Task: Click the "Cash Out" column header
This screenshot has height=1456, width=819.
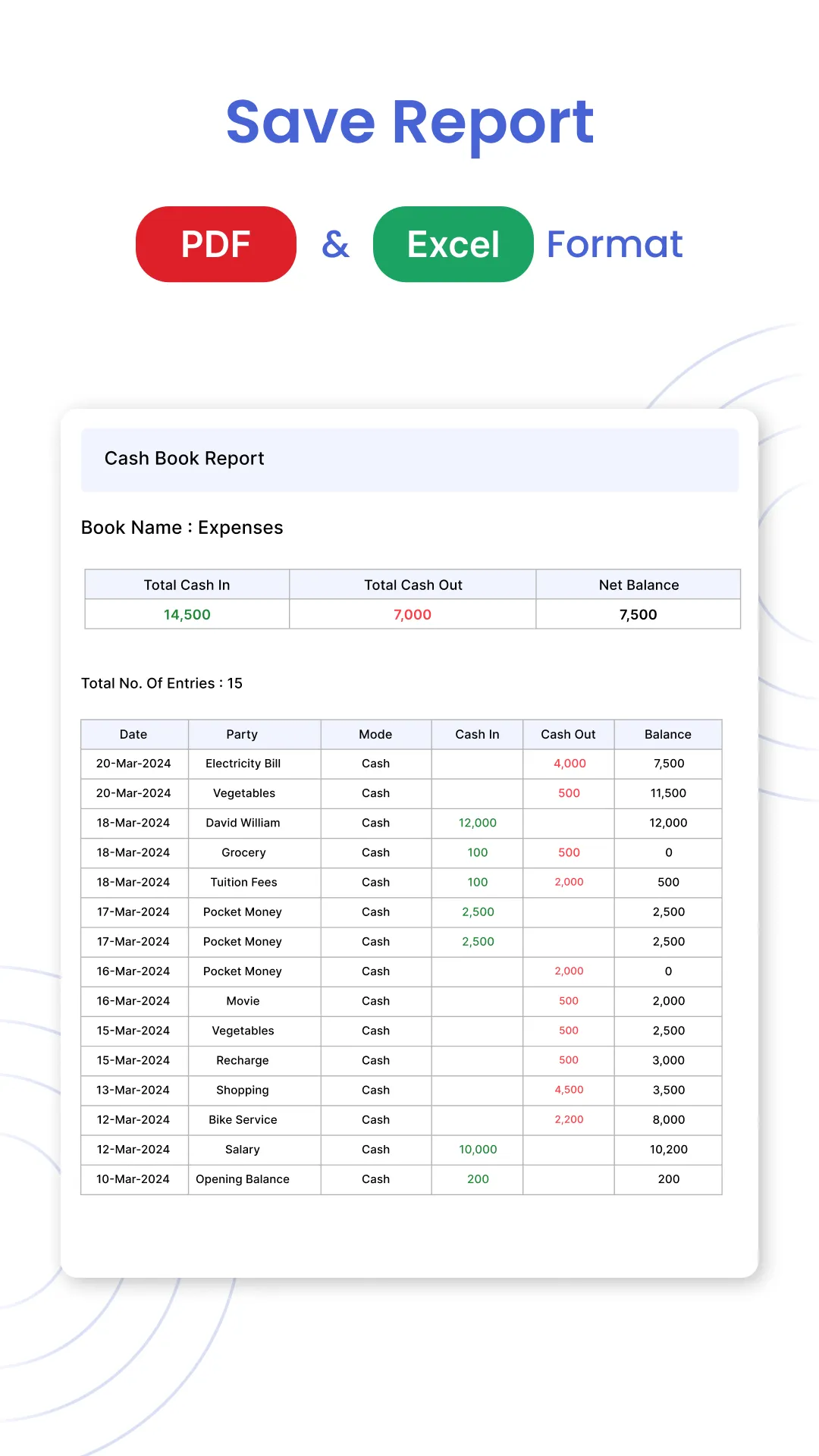Action: click(569, 734)
